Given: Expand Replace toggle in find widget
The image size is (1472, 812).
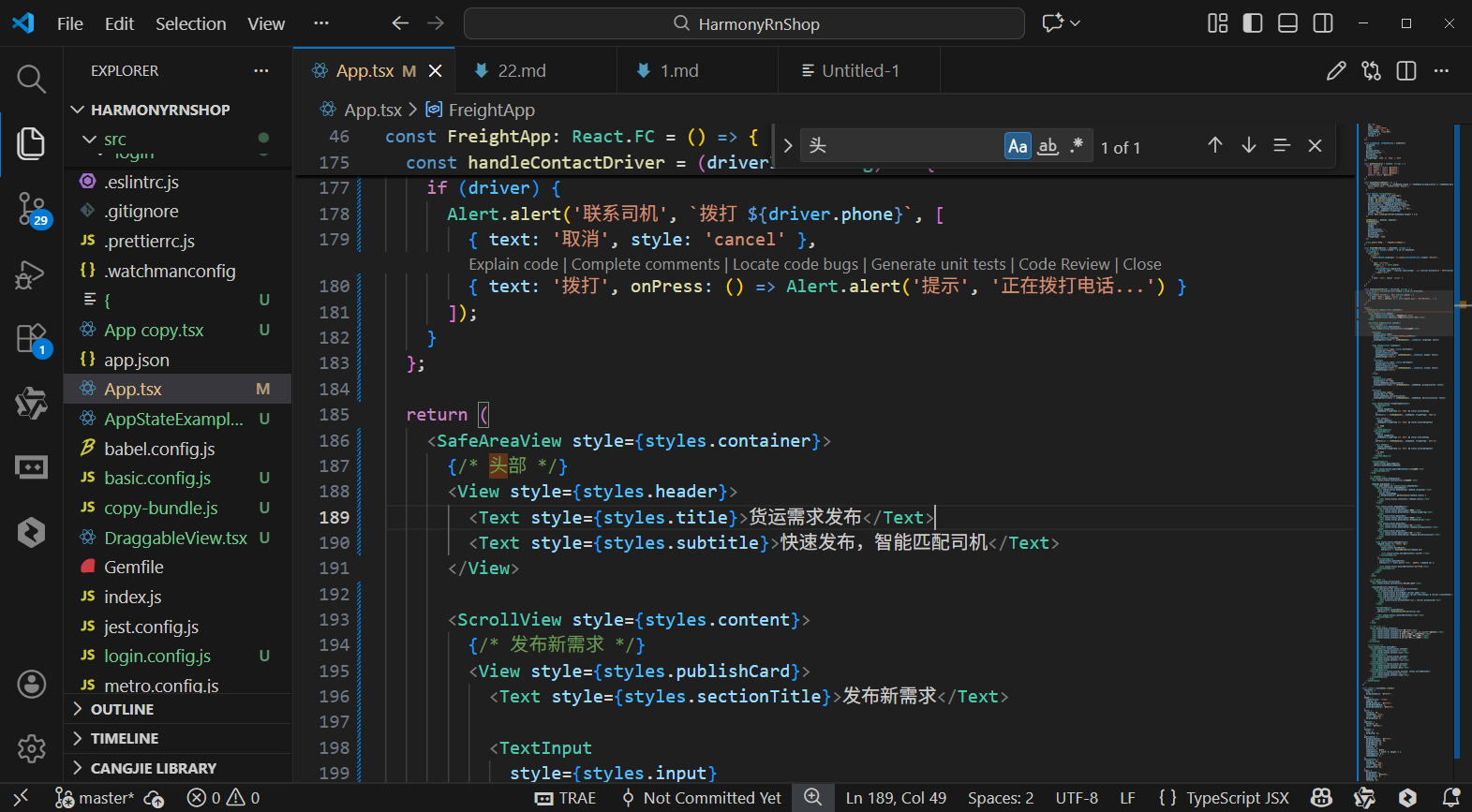Looking at the screenshot, I should click(787, 146).
